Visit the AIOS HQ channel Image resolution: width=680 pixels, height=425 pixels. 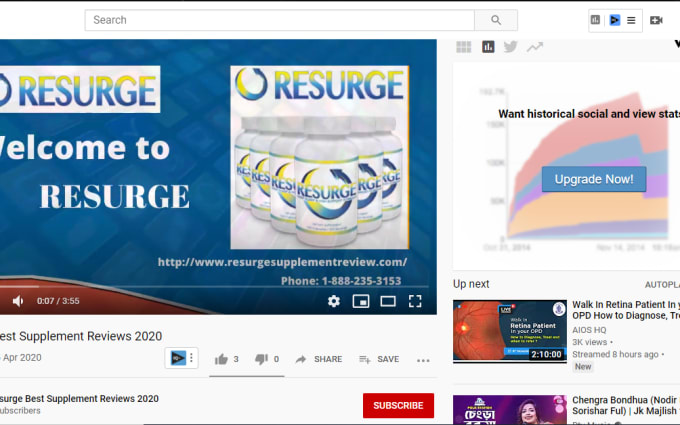(589, 330)
